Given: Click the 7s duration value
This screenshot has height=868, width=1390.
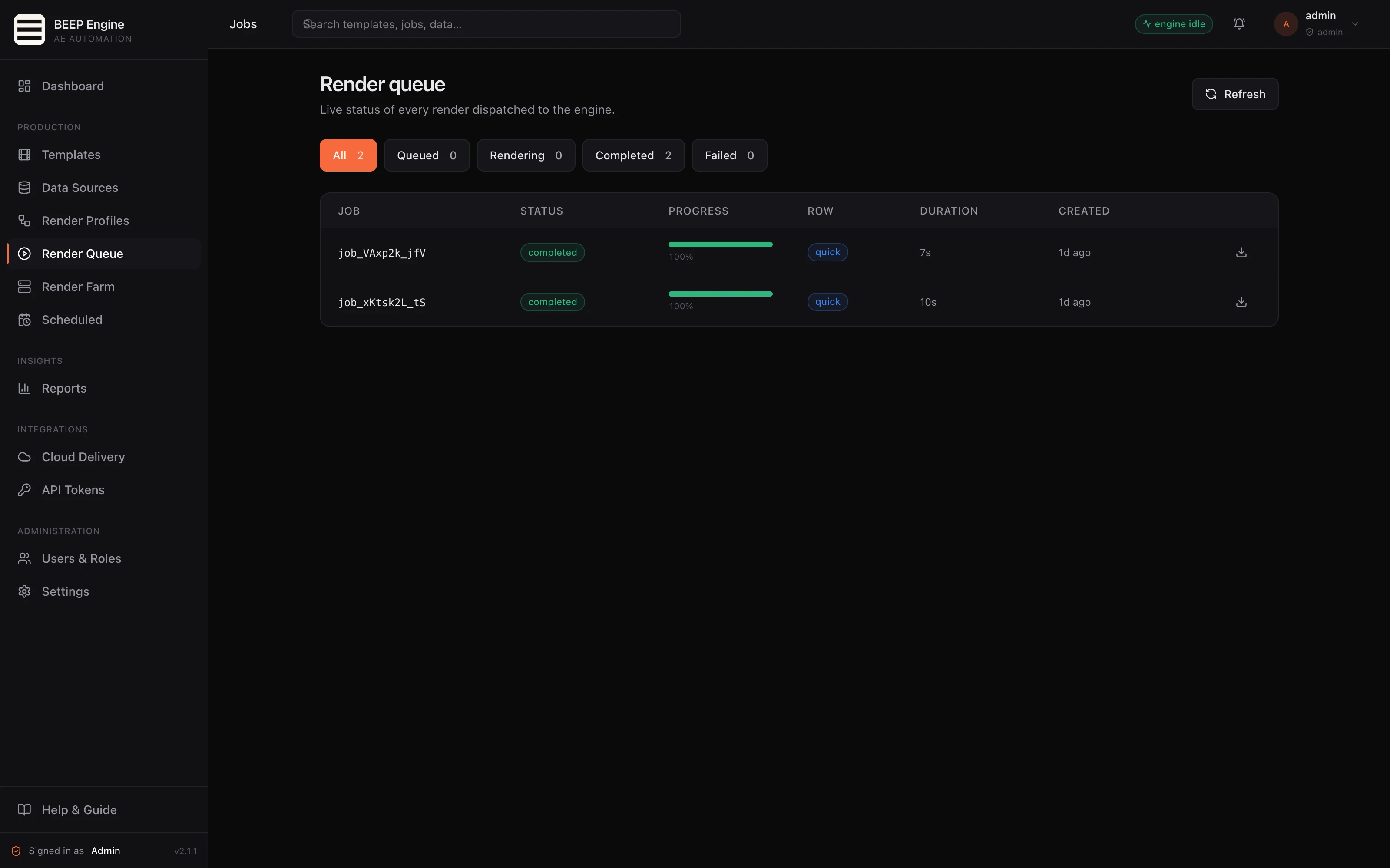Looking at the screenshot, I should (x=925, y=253).
